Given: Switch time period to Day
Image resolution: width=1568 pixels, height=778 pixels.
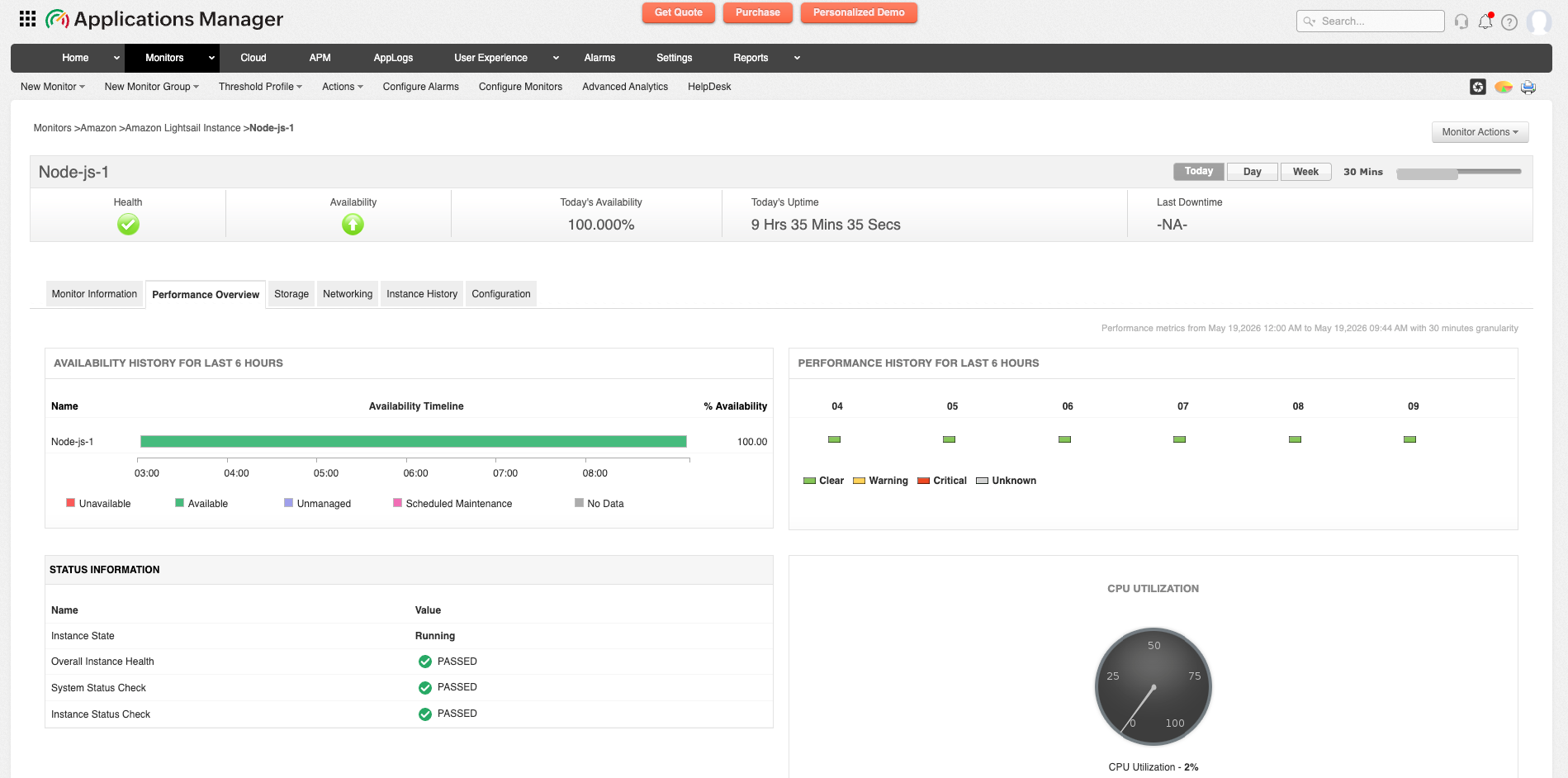Looking at the screenshot, I should tap(1252, 172).
